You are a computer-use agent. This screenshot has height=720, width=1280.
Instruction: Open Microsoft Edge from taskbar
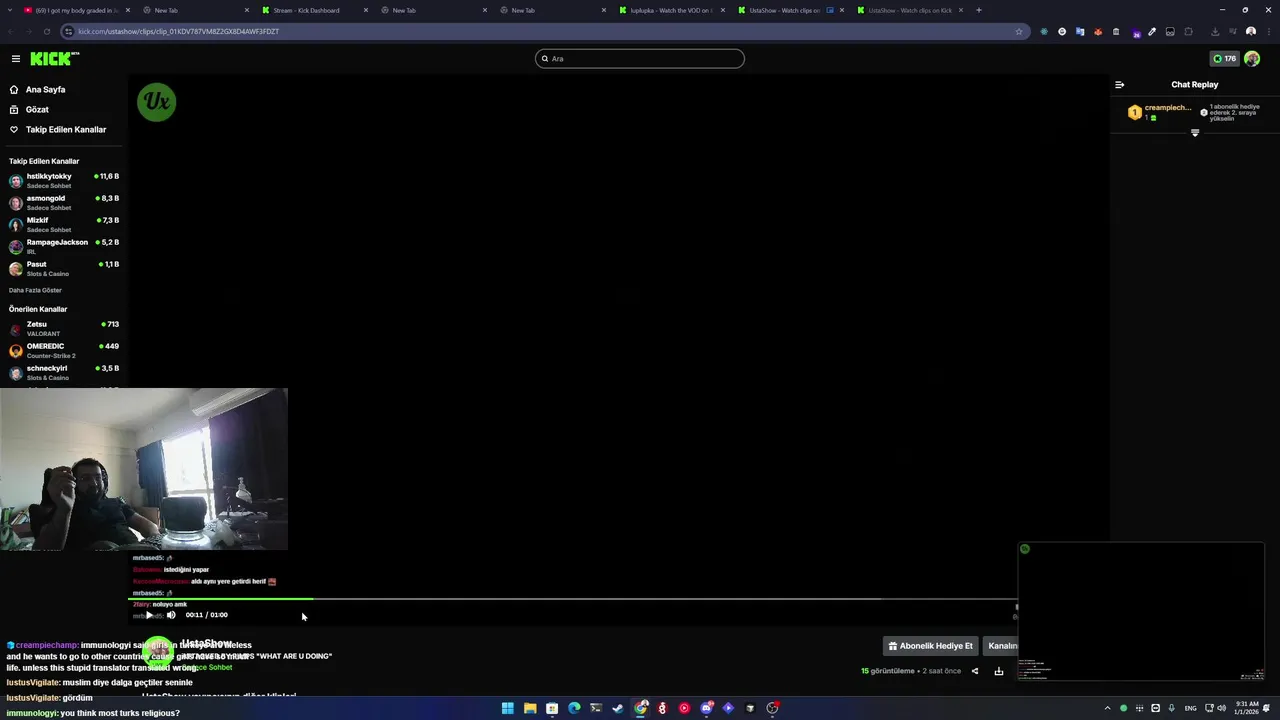(x=574, y=708)
